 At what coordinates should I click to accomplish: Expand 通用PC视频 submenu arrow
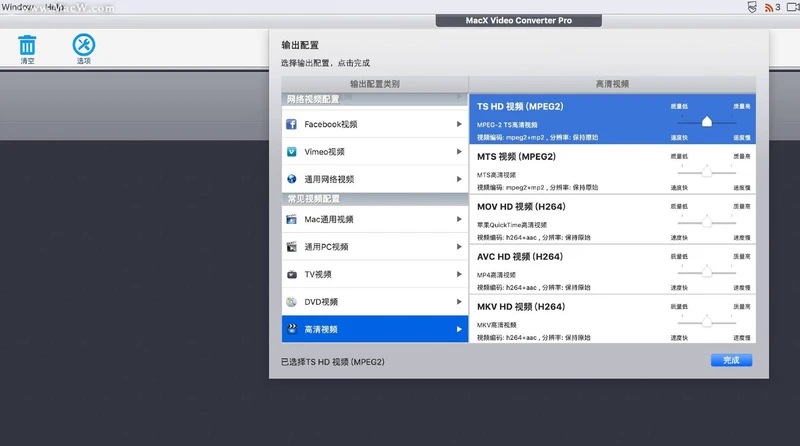click(459, 247)
